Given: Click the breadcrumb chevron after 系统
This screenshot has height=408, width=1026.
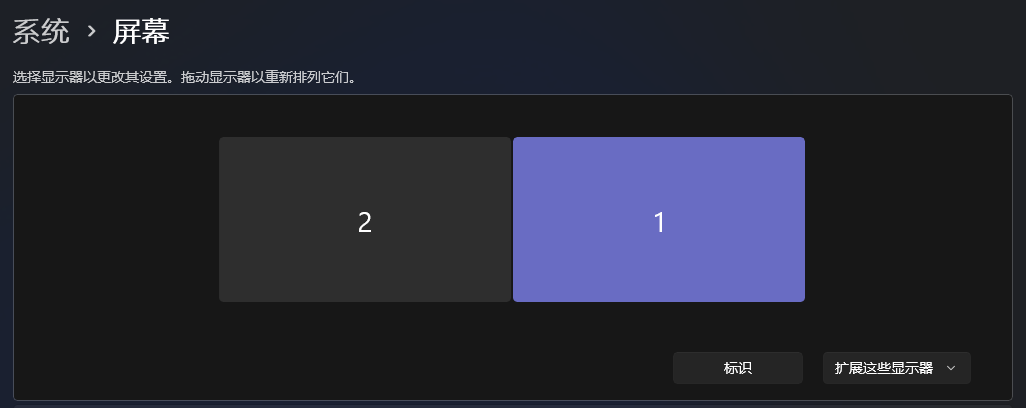Looking at the screenshot, I should (x=92, y=32).
